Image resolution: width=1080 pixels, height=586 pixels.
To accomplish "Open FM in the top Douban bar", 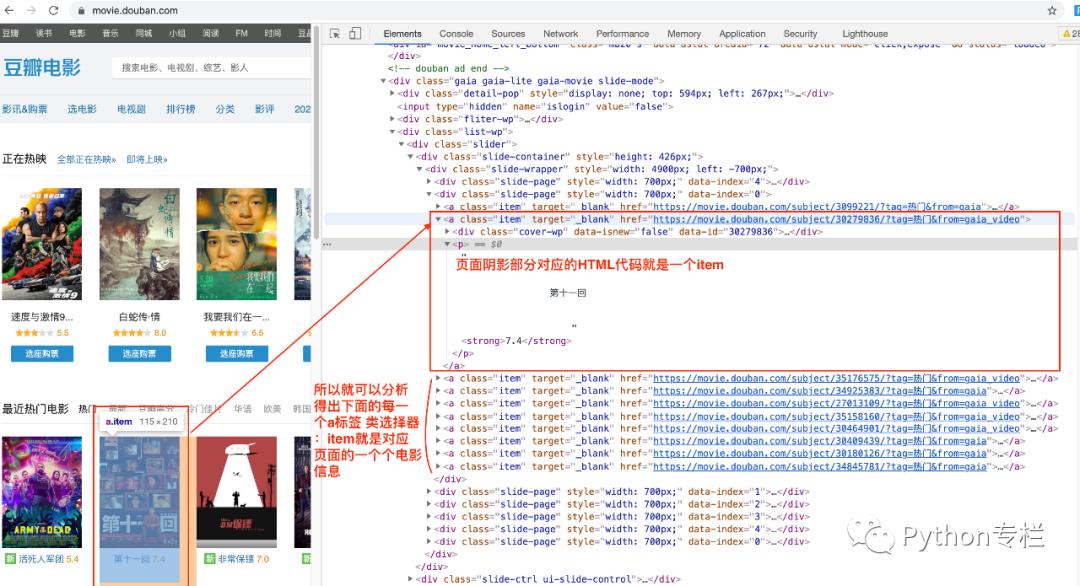I will point(241,33).
